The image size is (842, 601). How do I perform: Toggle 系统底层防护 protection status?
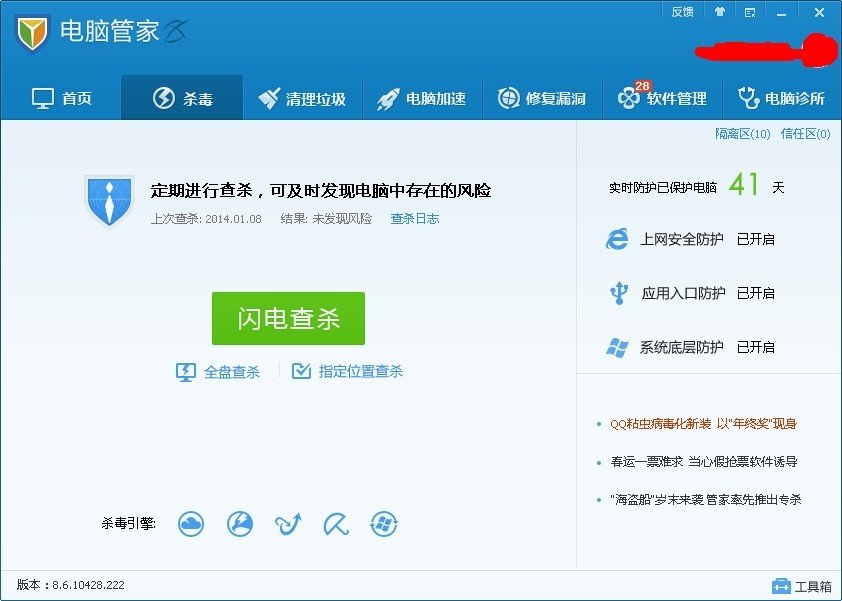point(755,348)
